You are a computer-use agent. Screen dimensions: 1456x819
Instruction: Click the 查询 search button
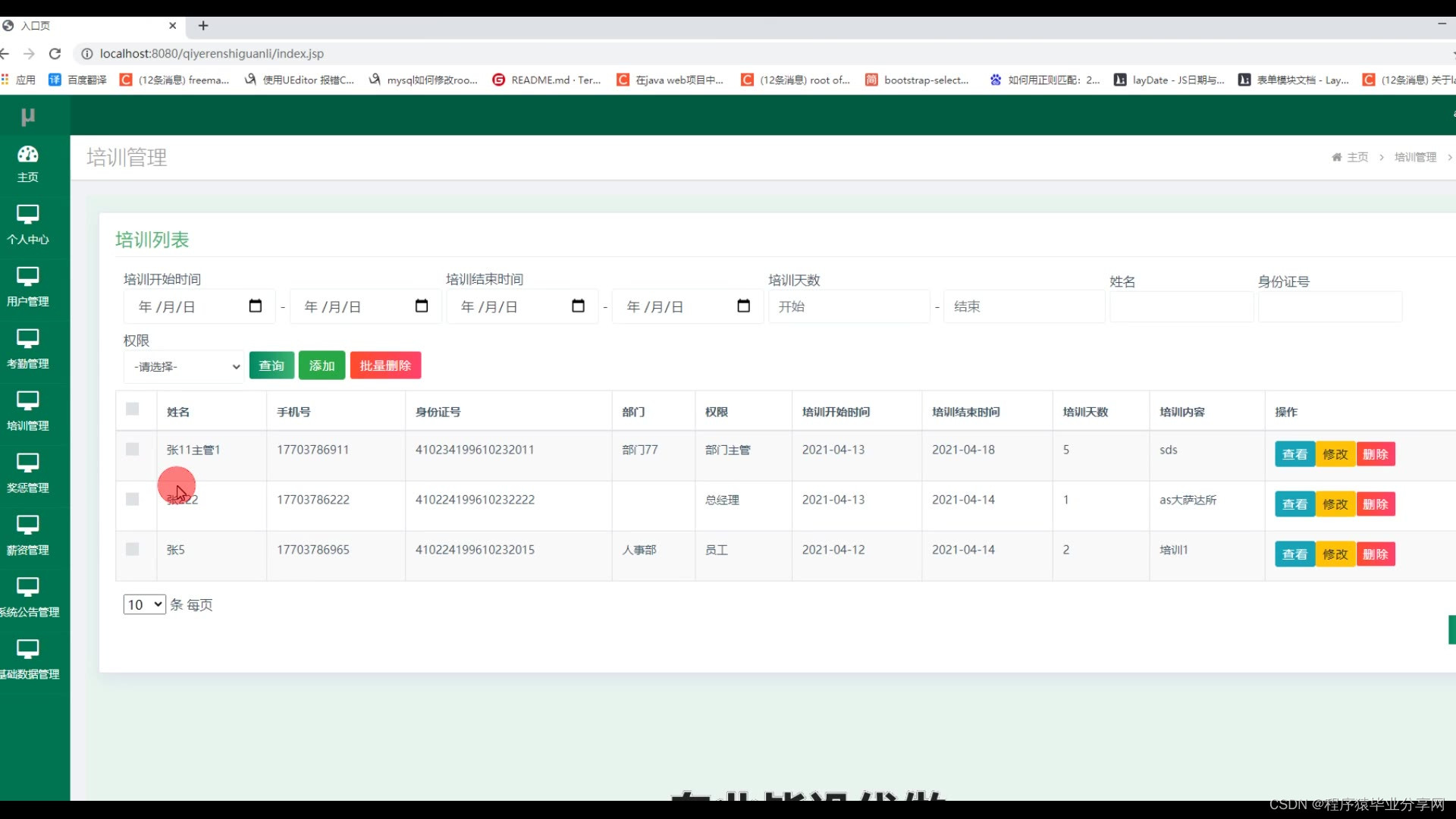tap(271, 366)
